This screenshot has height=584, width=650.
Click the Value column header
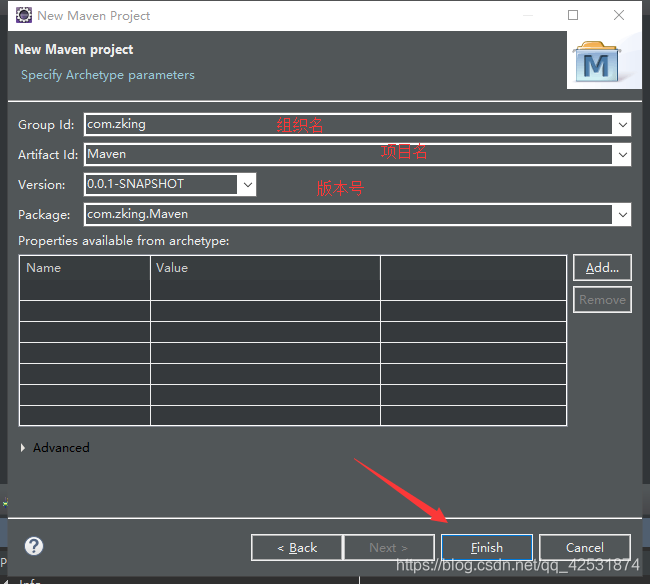pos(265,268)
